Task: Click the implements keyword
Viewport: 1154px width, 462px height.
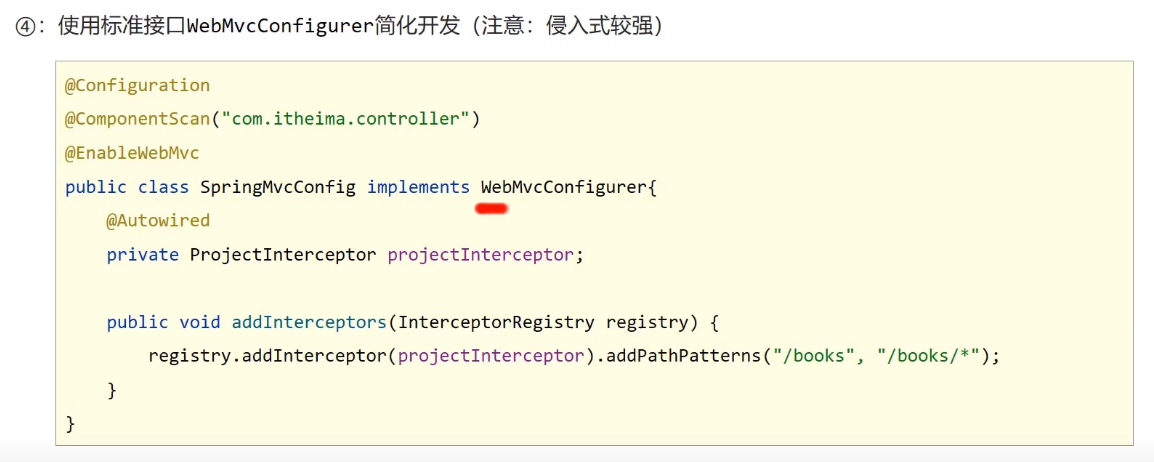Action: click(x=418, y=187)
